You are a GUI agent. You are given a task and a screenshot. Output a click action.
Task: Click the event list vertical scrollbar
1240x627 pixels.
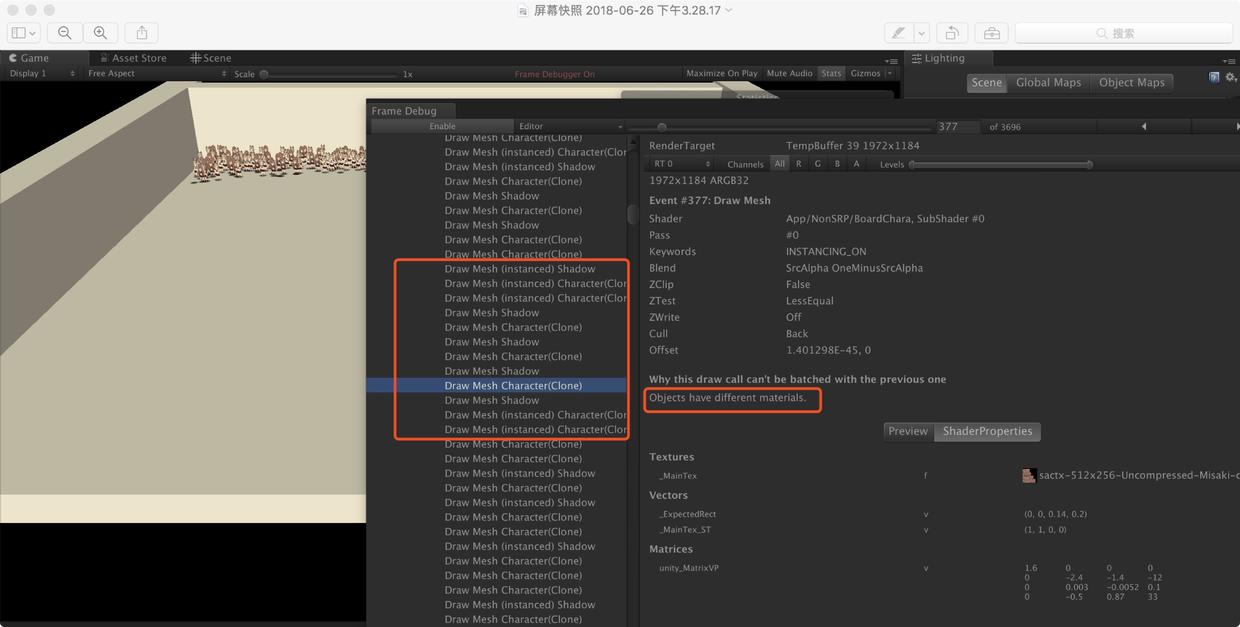[632, 214]
